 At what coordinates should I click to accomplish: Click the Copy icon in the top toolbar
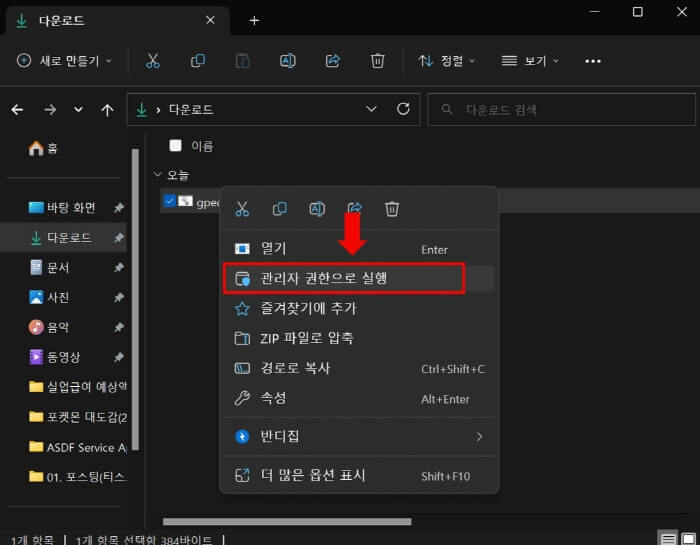198,61
